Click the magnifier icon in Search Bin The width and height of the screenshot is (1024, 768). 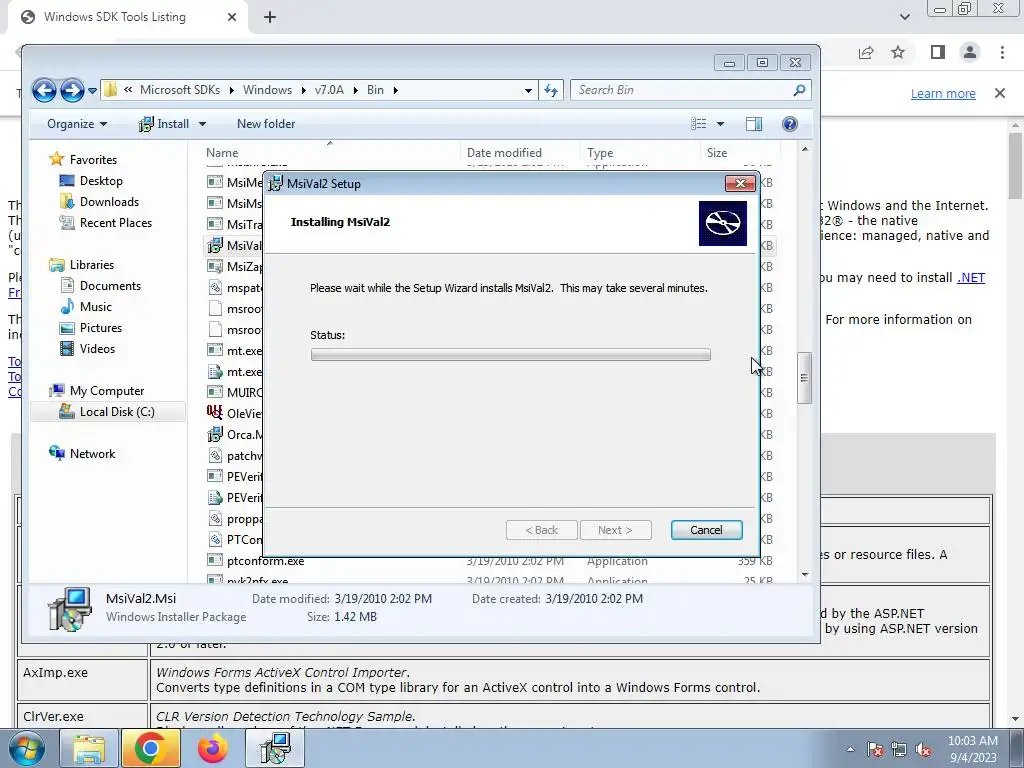pyautogui.click(x=799, y=90)
